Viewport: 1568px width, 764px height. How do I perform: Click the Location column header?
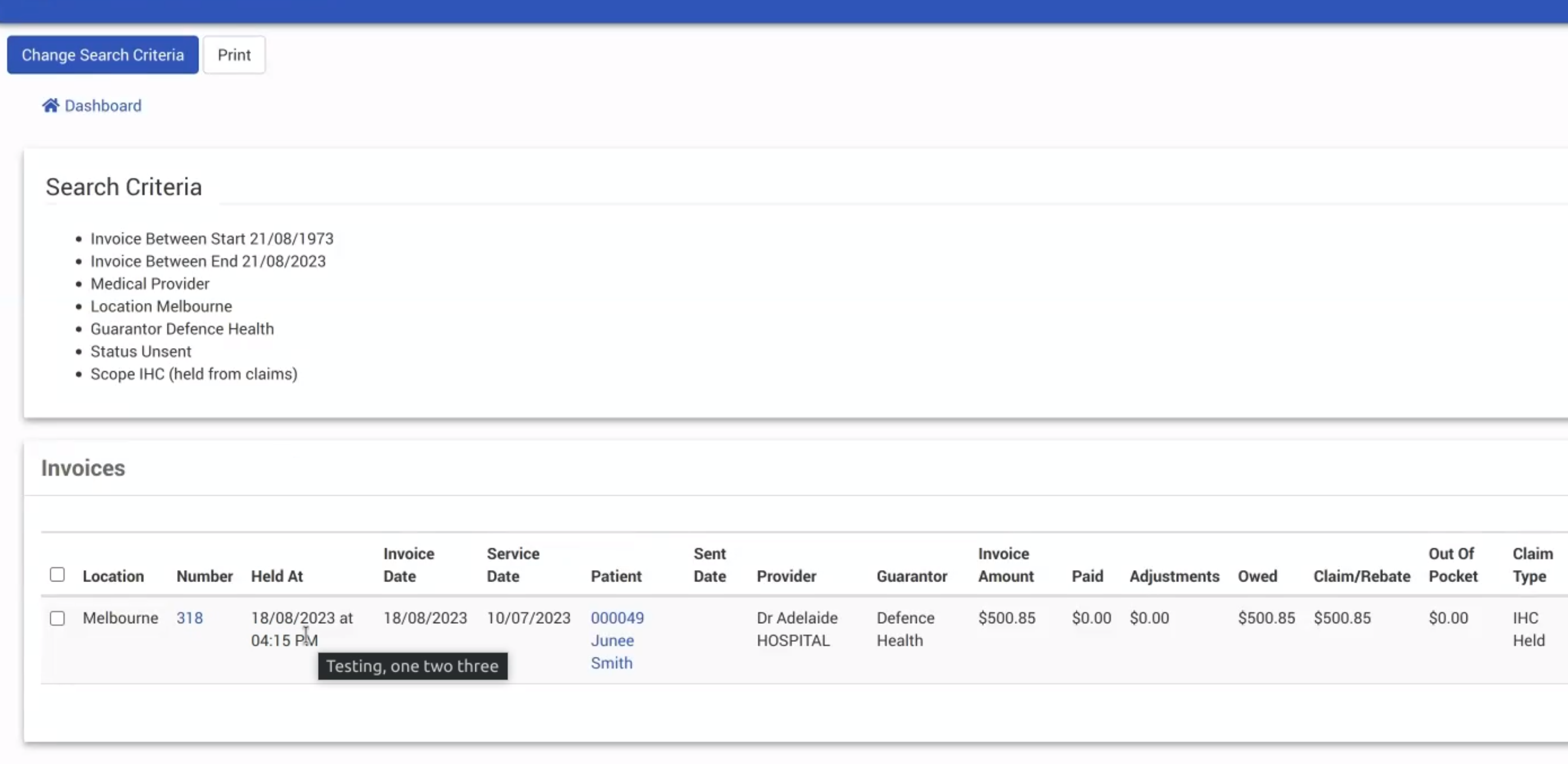[x=113, y=576]
